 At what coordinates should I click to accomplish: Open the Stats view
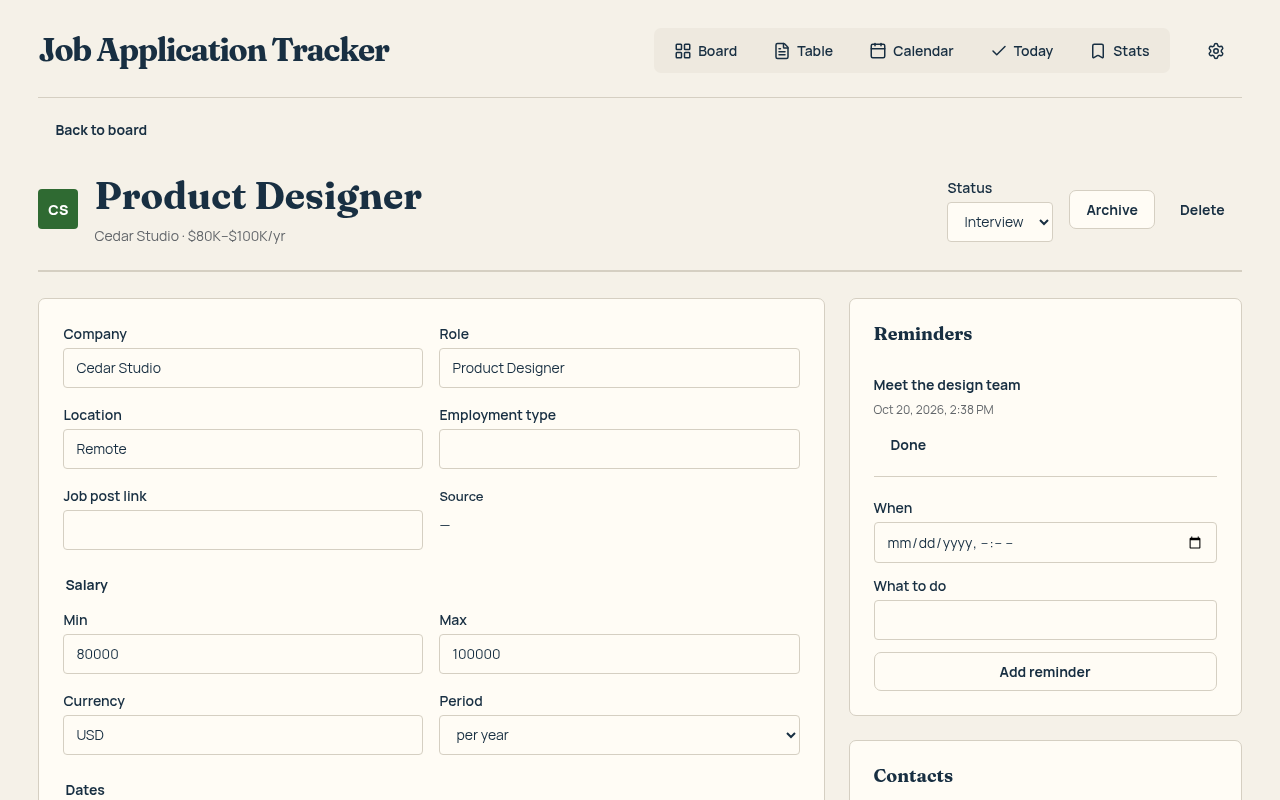(1119, 51)
